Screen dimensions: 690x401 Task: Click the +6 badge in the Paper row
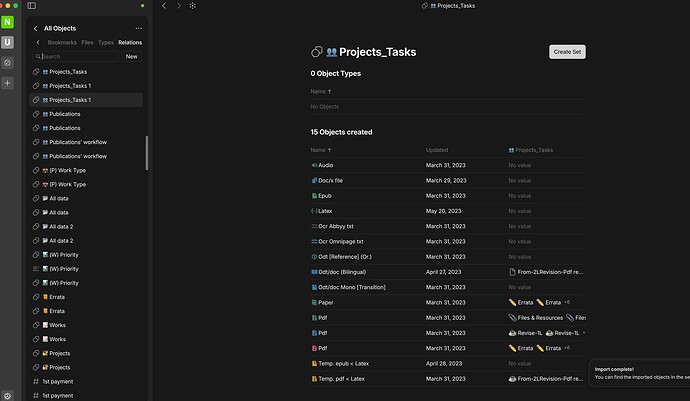click(567, 302)
